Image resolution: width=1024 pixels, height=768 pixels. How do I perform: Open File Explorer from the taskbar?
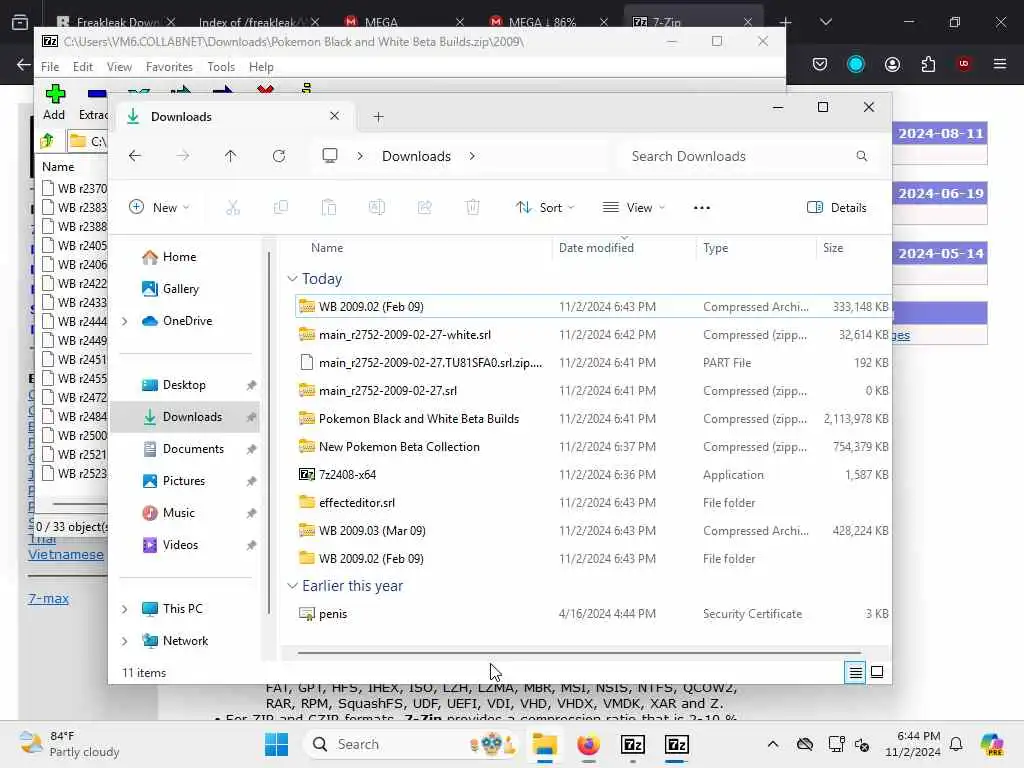[545, 744]
